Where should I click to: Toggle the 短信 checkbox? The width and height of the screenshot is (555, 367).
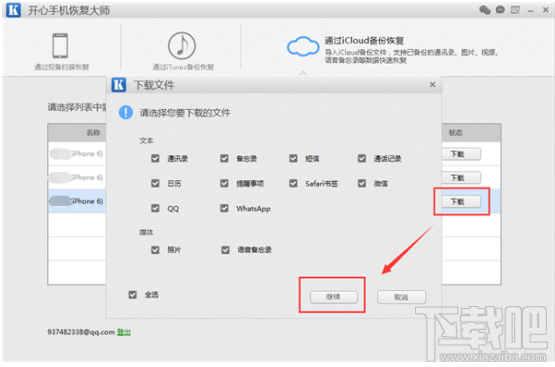(x=293, y=158)
